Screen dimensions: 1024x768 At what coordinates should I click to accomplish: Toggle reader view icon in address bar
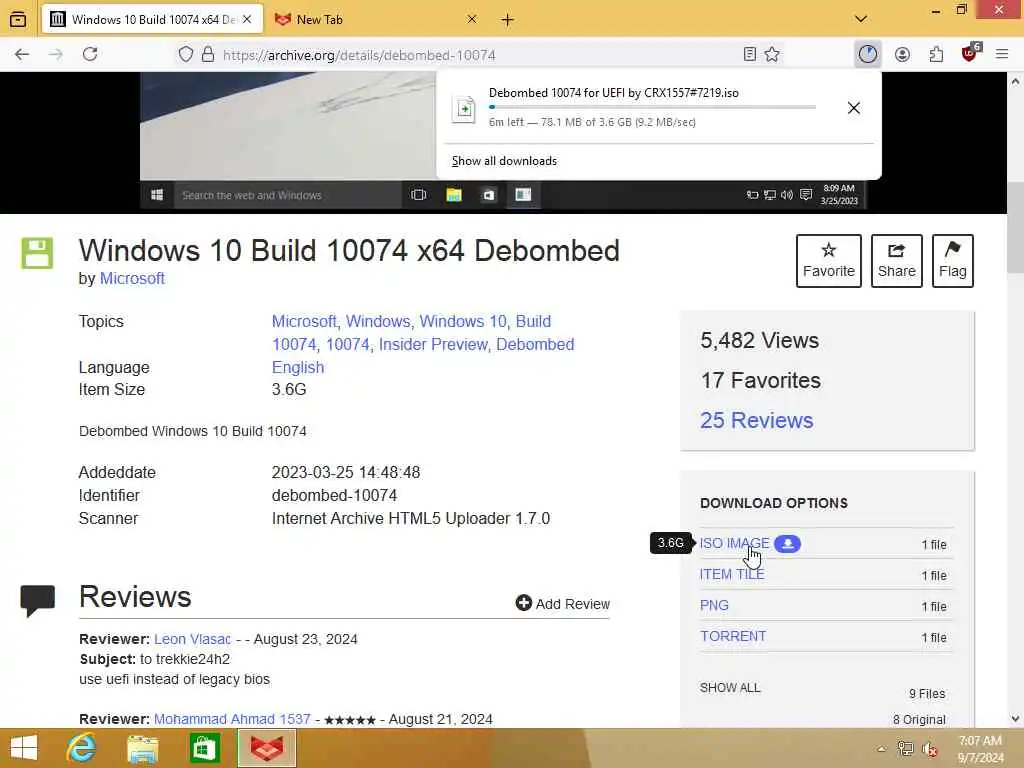750,54
